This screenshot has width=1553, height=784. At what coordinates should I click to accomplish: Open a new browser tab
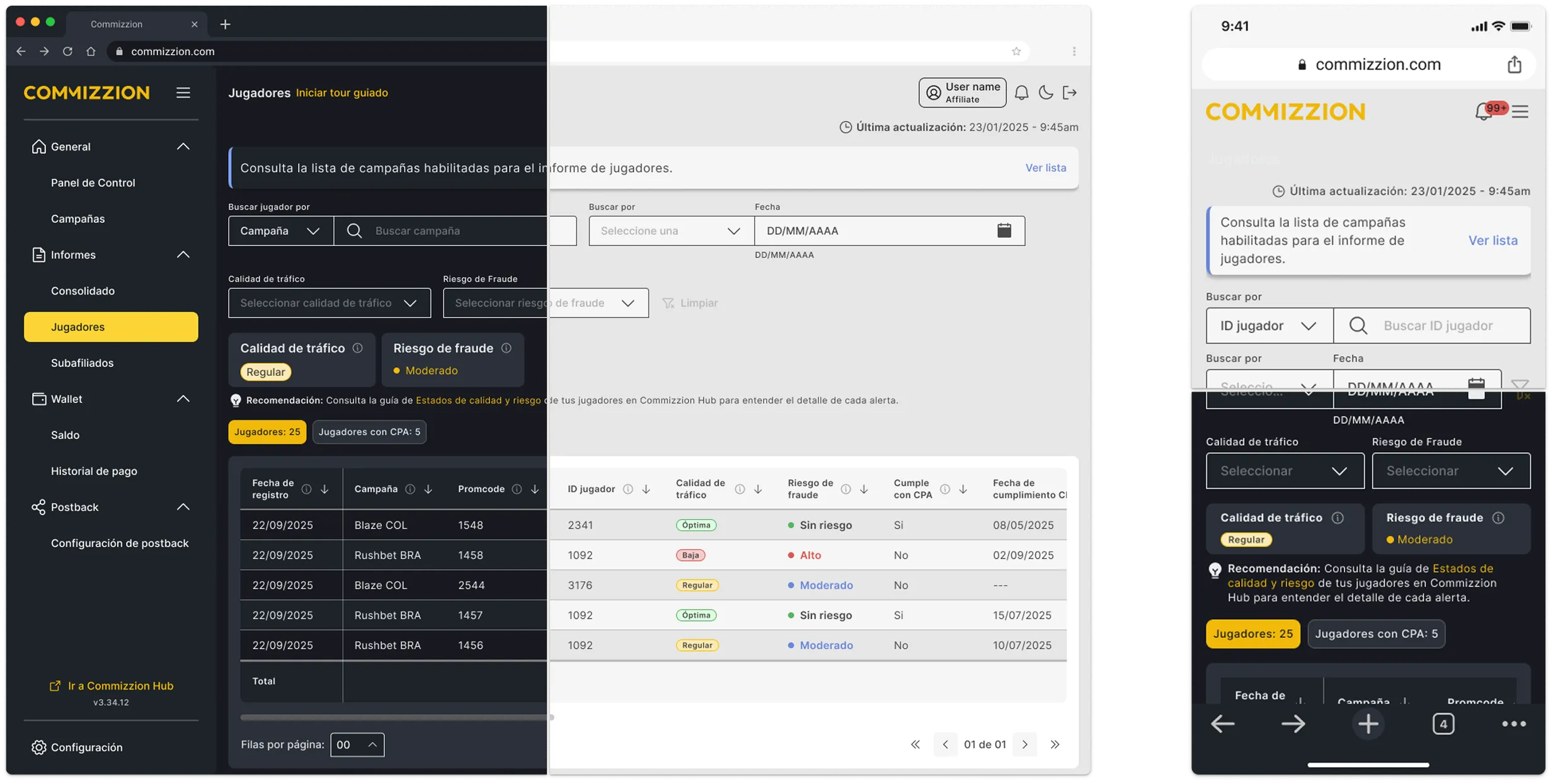(225, 24)
